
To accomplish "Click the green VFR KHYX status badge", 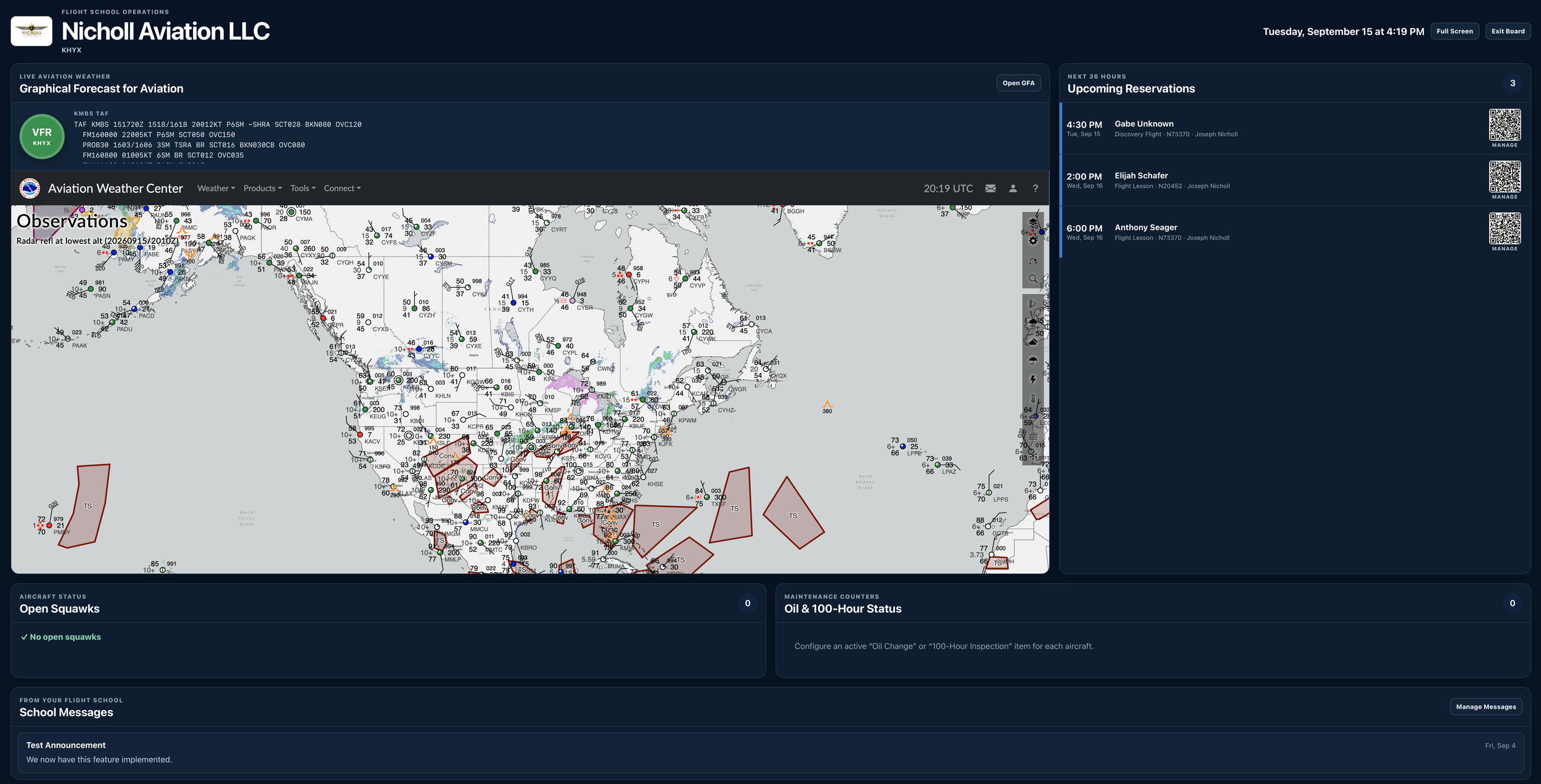I will 42,136.
